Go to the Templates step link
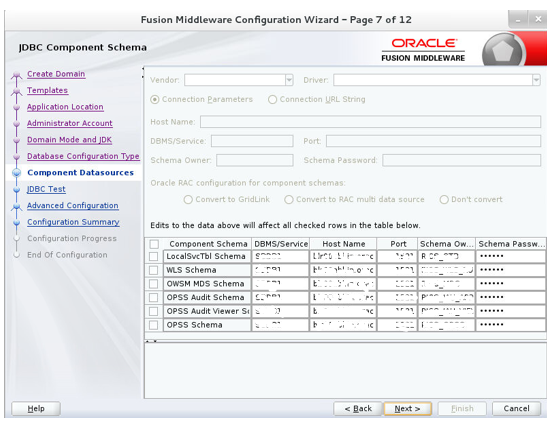Screen dimensions: 547x421 pos(47,90)
